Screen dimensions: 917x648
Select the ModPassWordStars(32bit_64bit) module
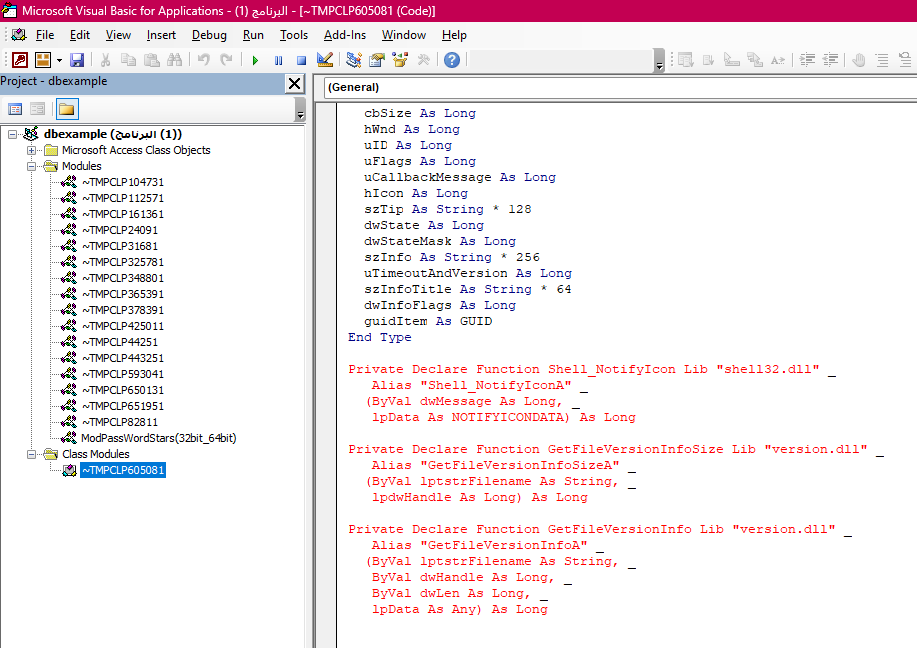point(158,438)
